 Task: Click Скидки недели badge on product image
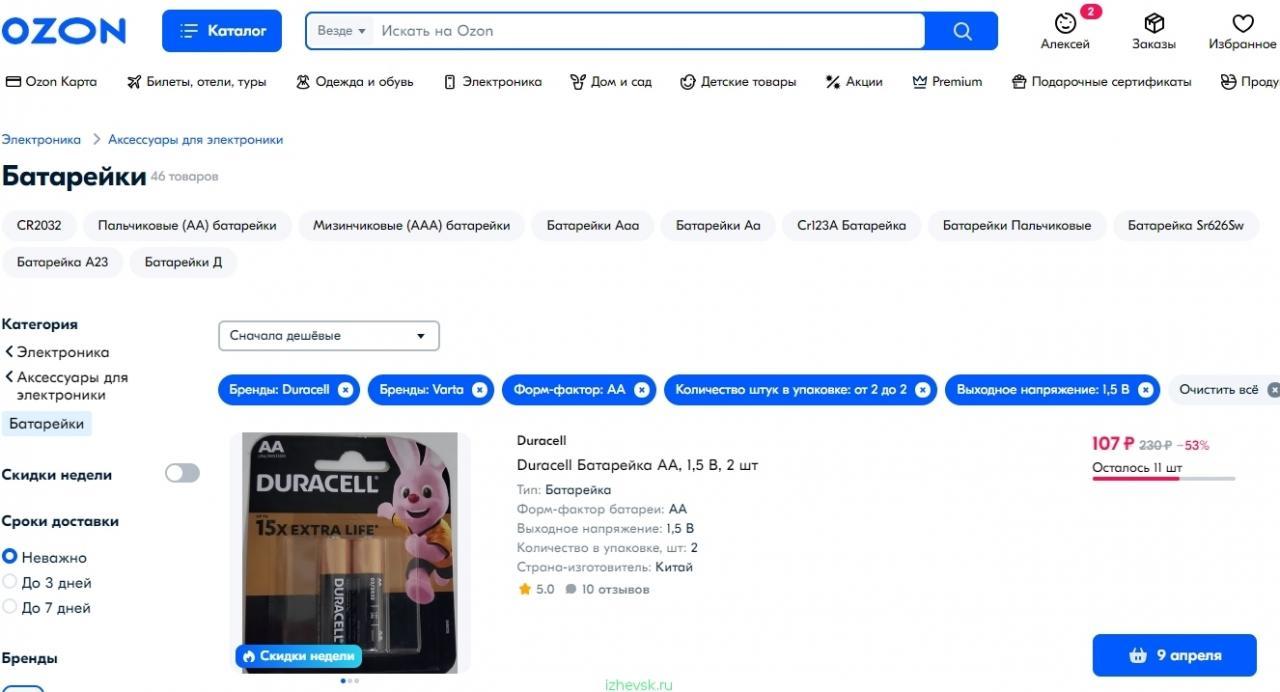pyautogui.click(x=298, y=656)
